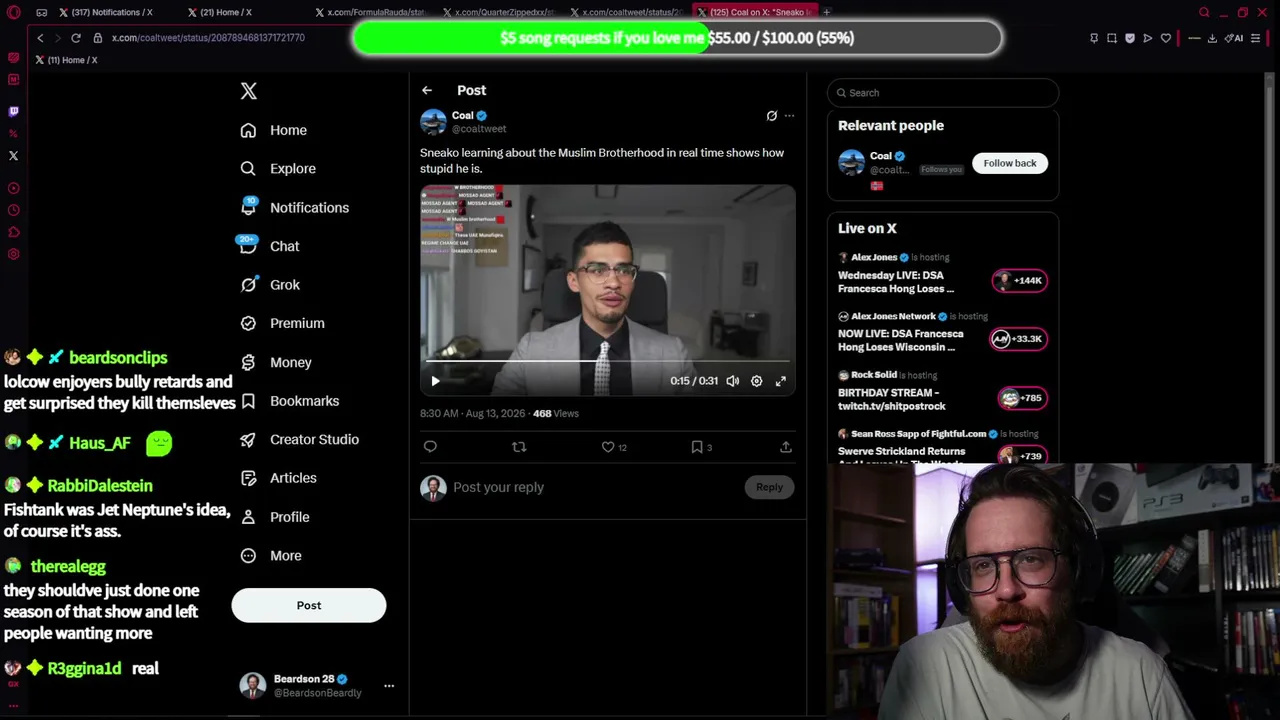Open Explore in X navigation
The width and height of the screenshot is (1280, 720).
coord(278,169)
